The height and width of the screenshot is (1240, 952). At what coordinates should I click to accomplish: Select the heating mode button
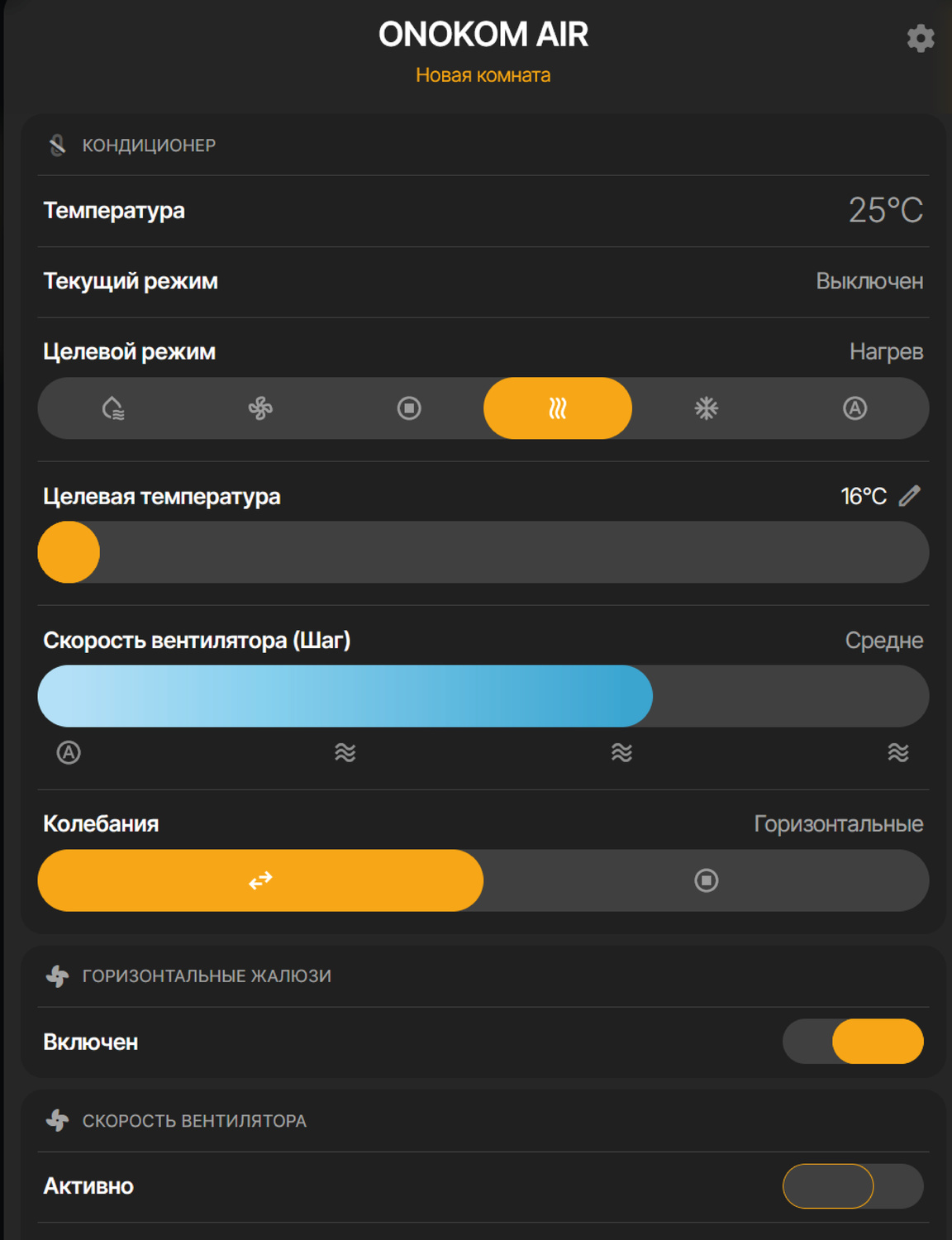558,408
